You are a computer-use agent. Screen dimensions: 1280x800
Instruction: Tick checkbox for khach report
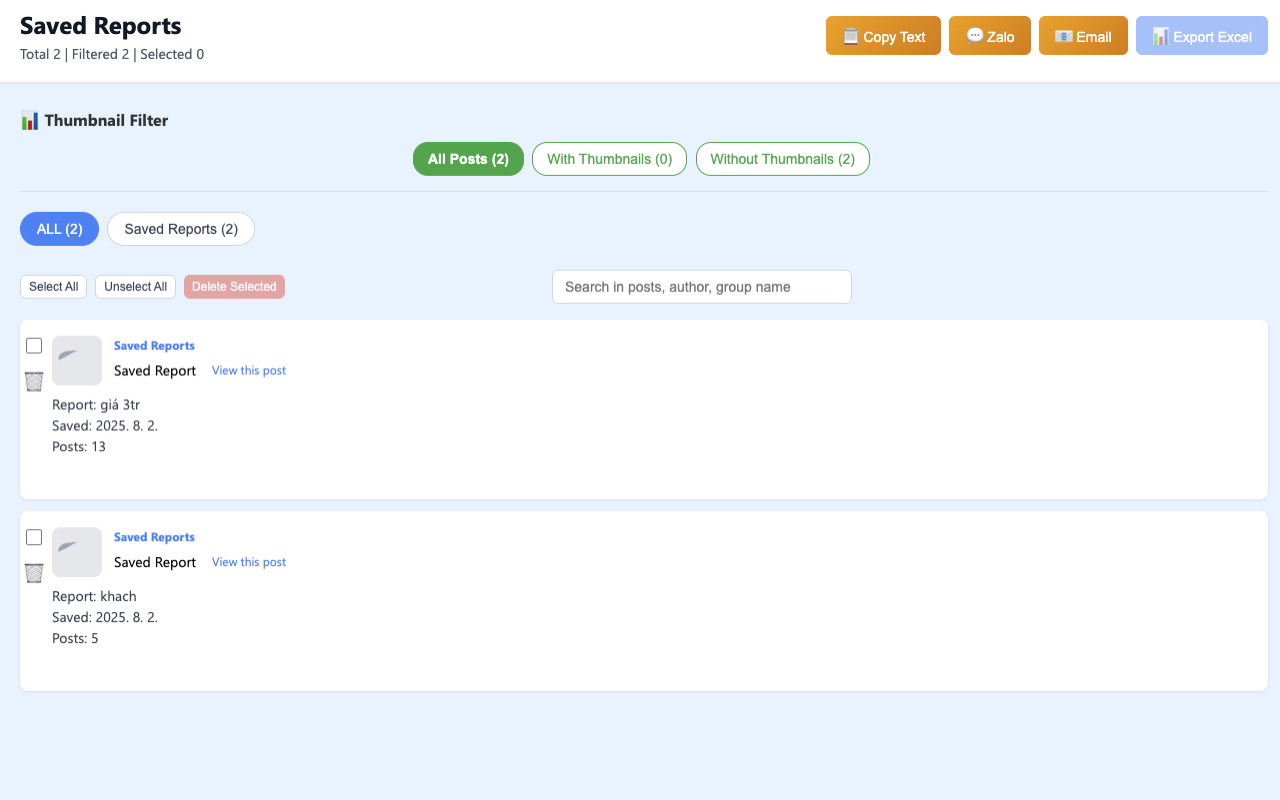point(34,538)
